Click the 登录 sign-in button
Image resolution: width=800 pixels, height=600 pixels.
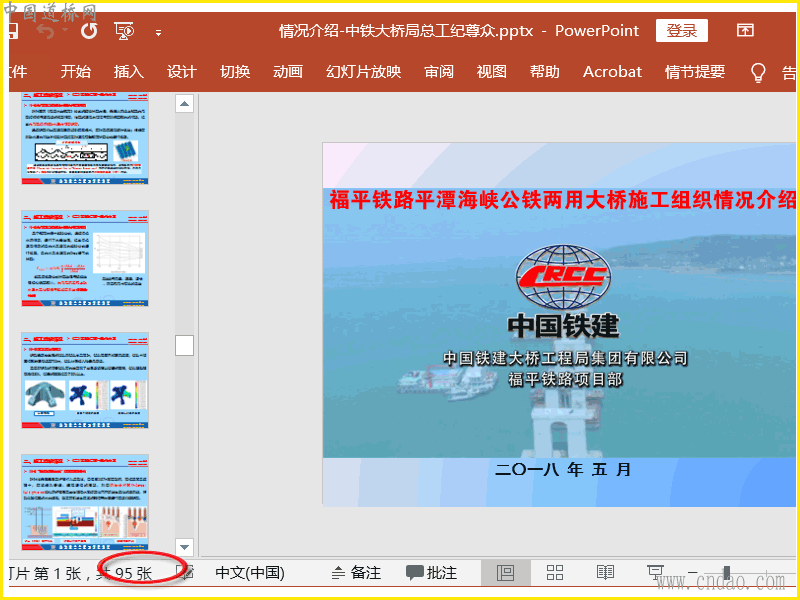pos(682,31)
